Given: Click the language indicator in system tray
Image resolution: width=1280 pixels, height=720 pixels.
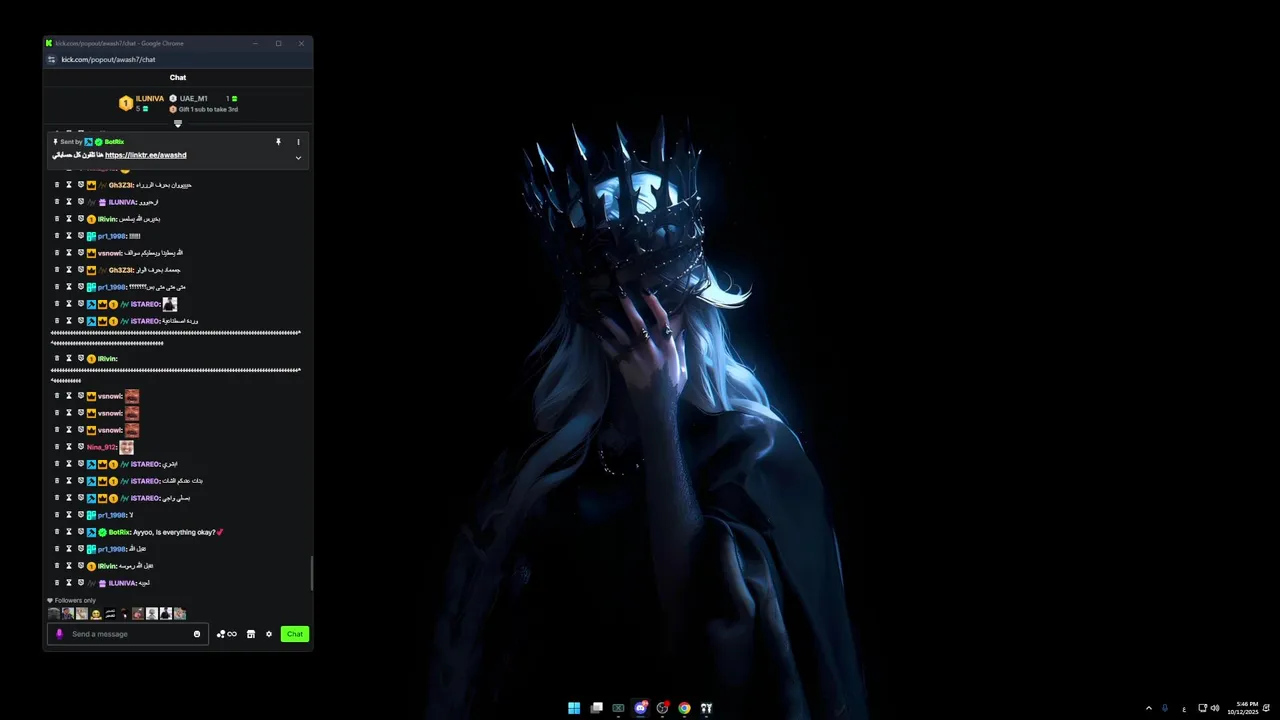Looking at the screenshot, I should point(1184,708).
